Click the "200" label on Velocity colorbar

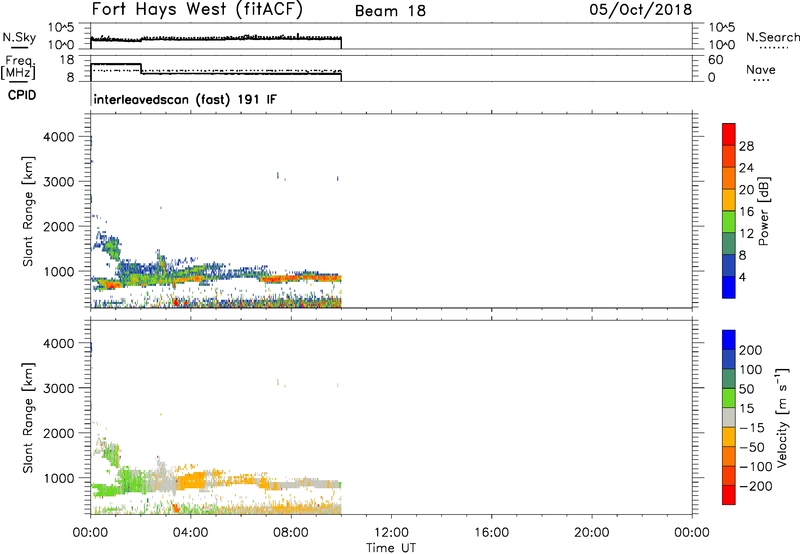coord(751,350)
